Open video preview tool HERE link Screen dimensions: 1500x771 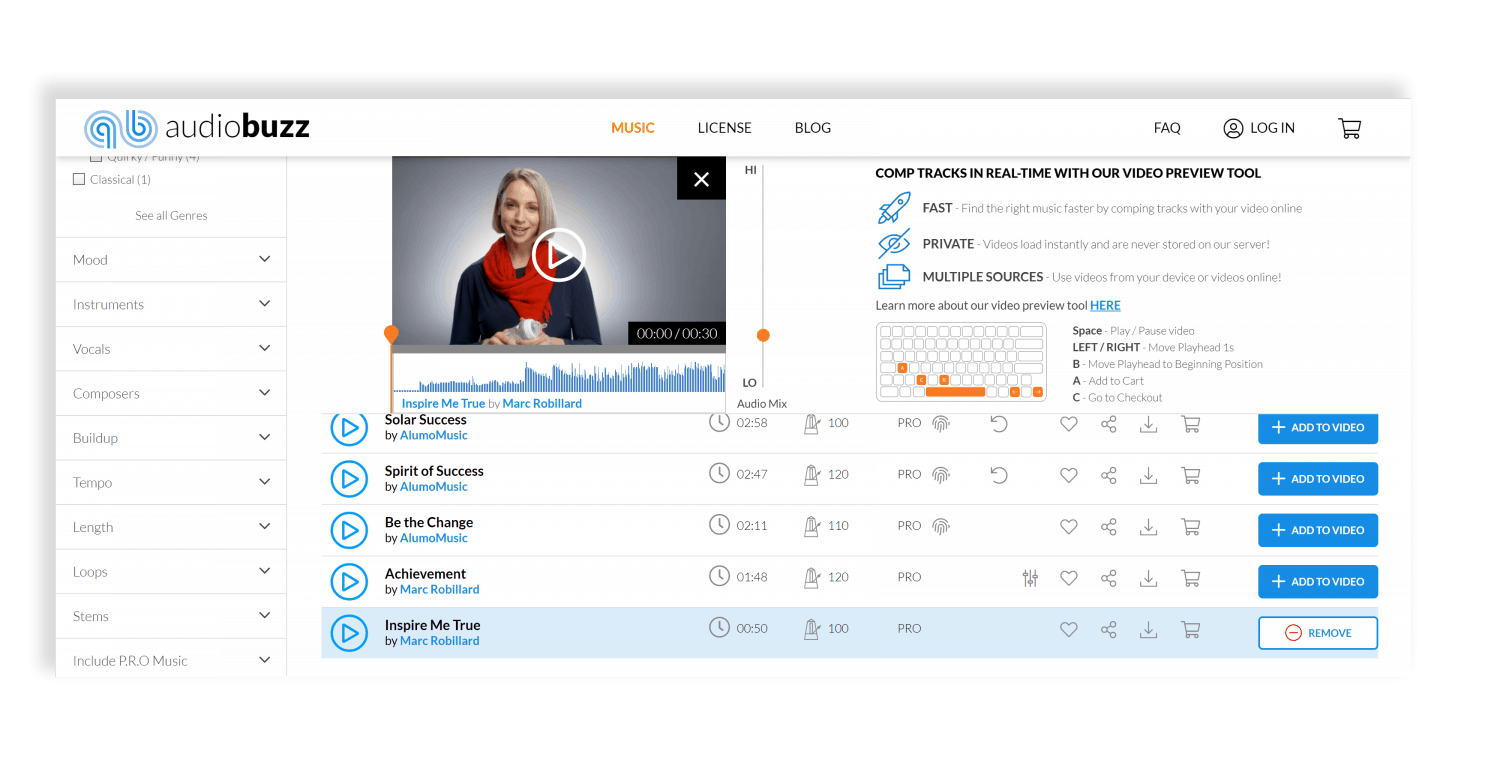pyautogui.click(x=1105, y=306)
